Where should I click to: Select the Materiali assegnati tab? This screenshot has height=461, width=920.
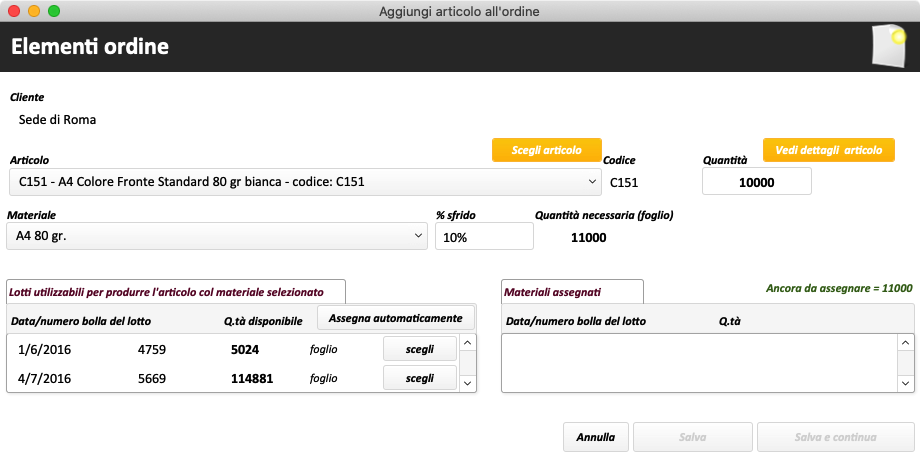click(x=571, y=292)
